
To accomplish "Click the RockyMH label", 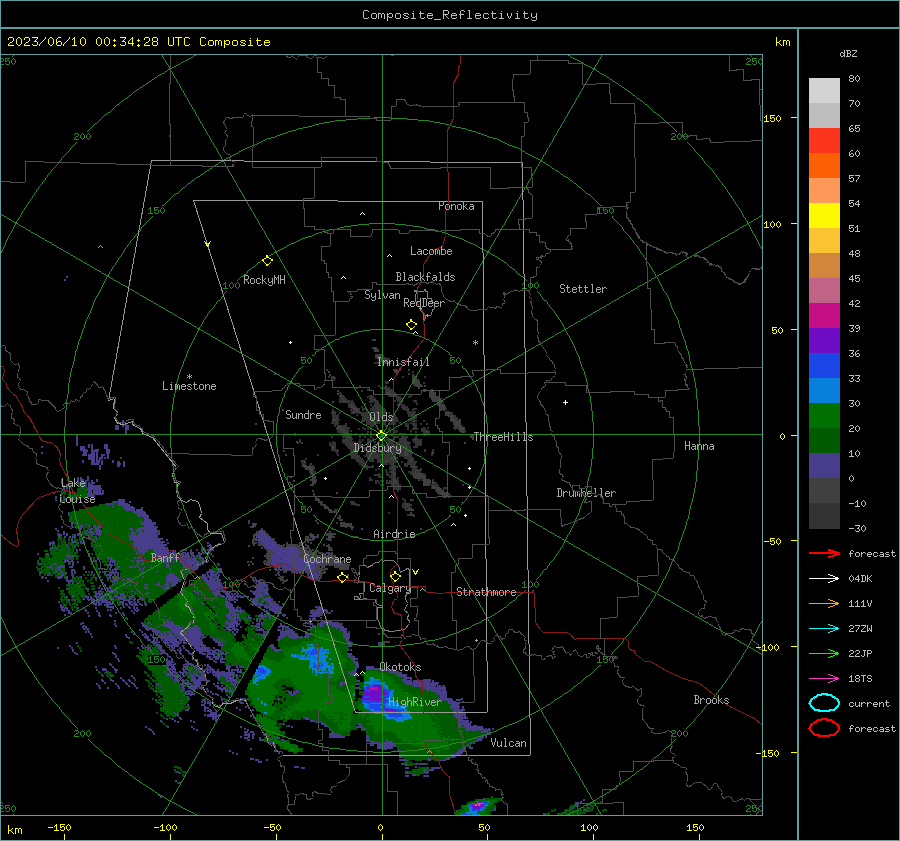I will pos(264,280).
